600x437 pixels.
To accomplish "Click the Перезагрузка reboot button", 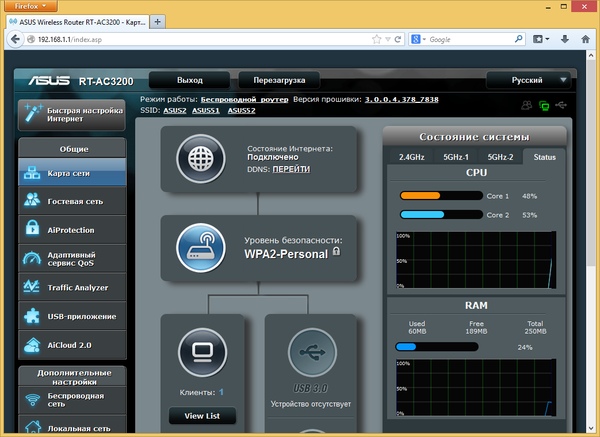I will click(x=279, y=80).
